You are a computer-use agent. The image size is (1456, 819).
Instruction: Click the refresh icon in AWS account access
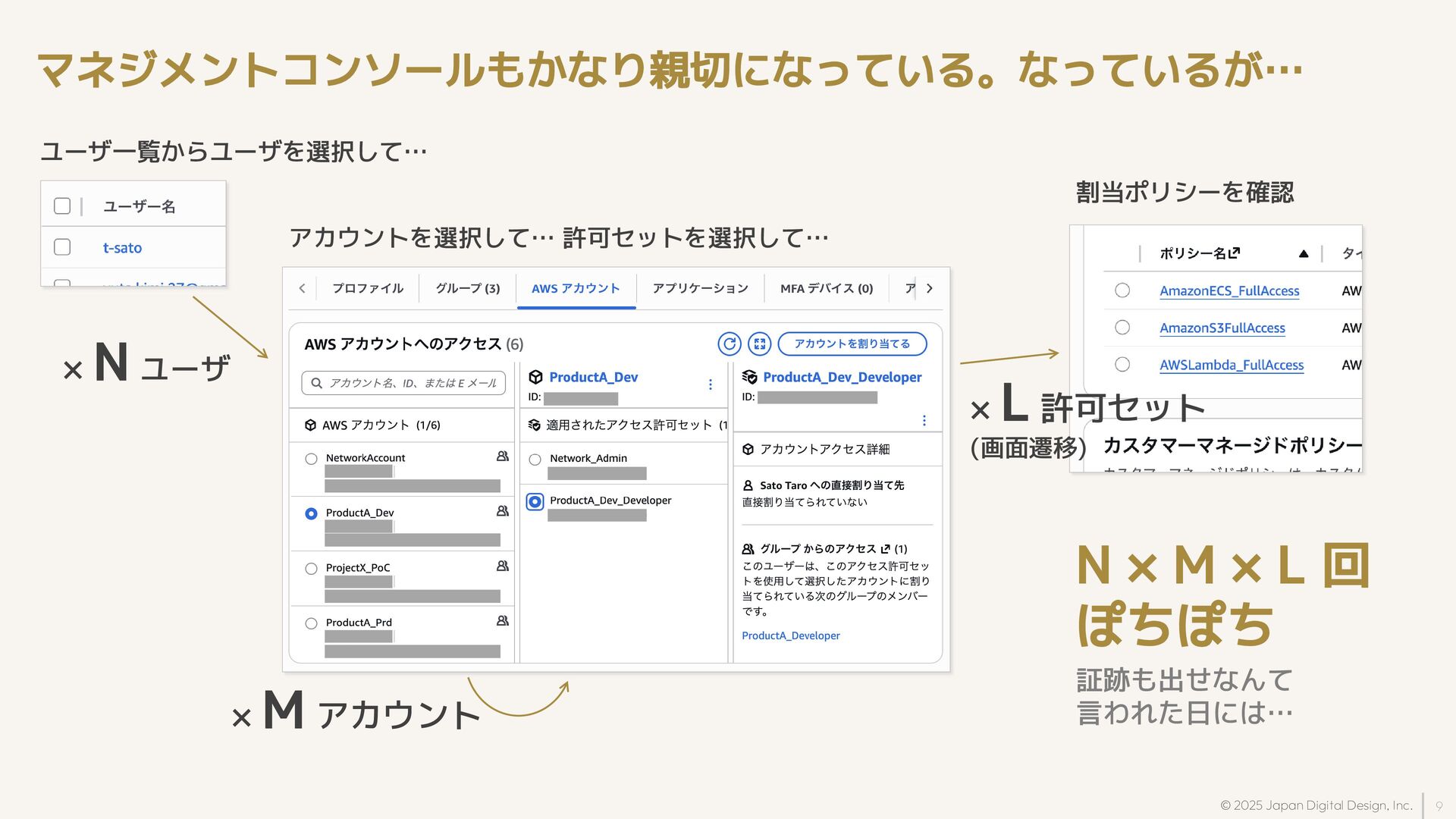click(x=729, y=344)
